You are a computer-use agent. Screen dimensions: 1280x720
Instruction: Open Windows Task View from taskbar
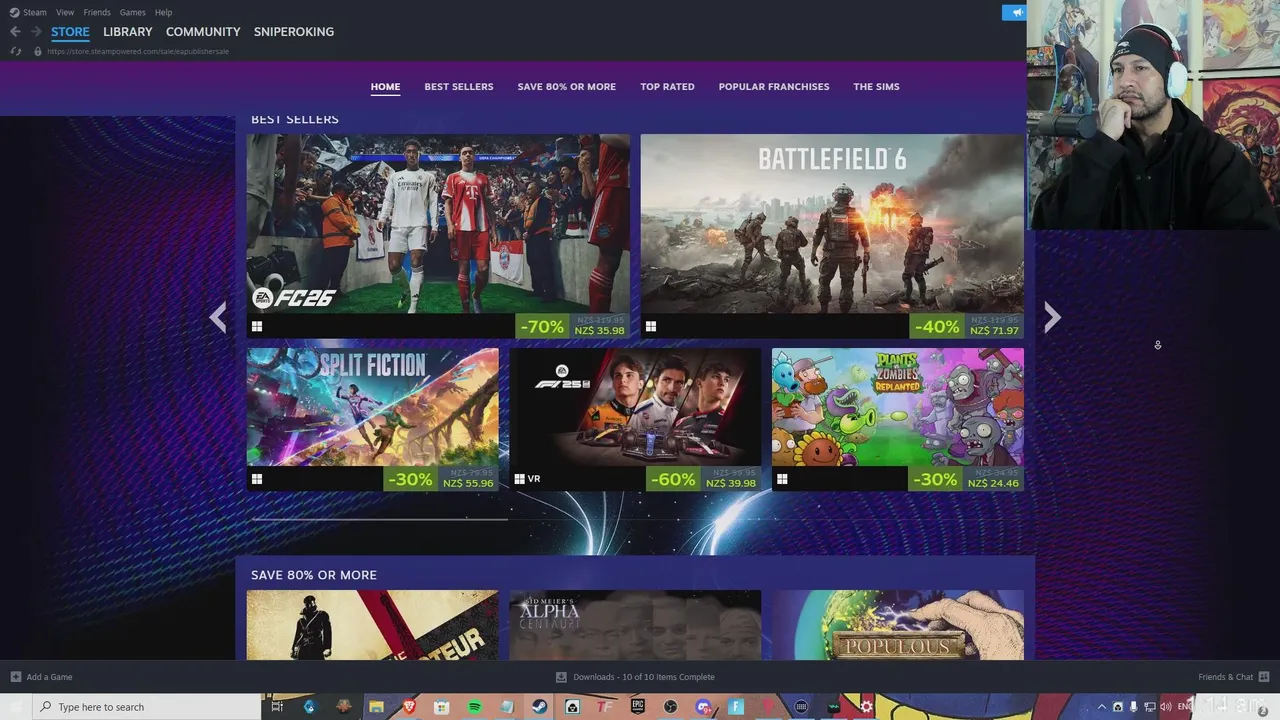[x=277, y=707]
